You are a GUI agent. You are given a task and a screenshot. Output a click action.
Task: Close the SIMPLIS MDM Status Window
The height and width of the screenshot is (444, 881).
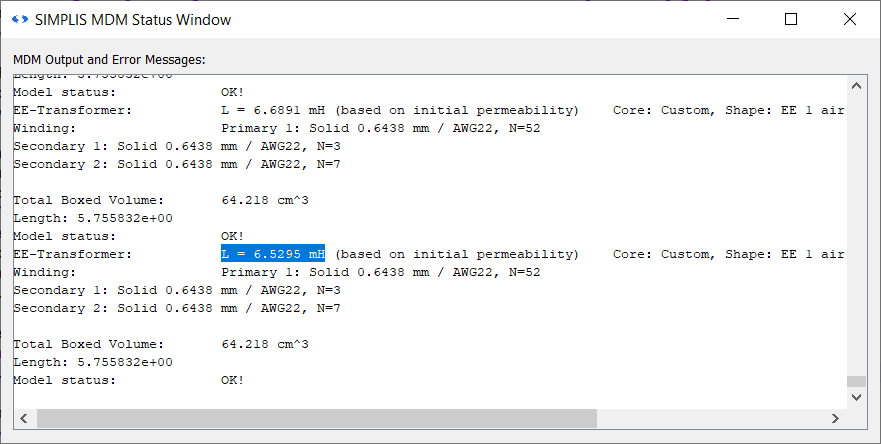tap(850, 20)
